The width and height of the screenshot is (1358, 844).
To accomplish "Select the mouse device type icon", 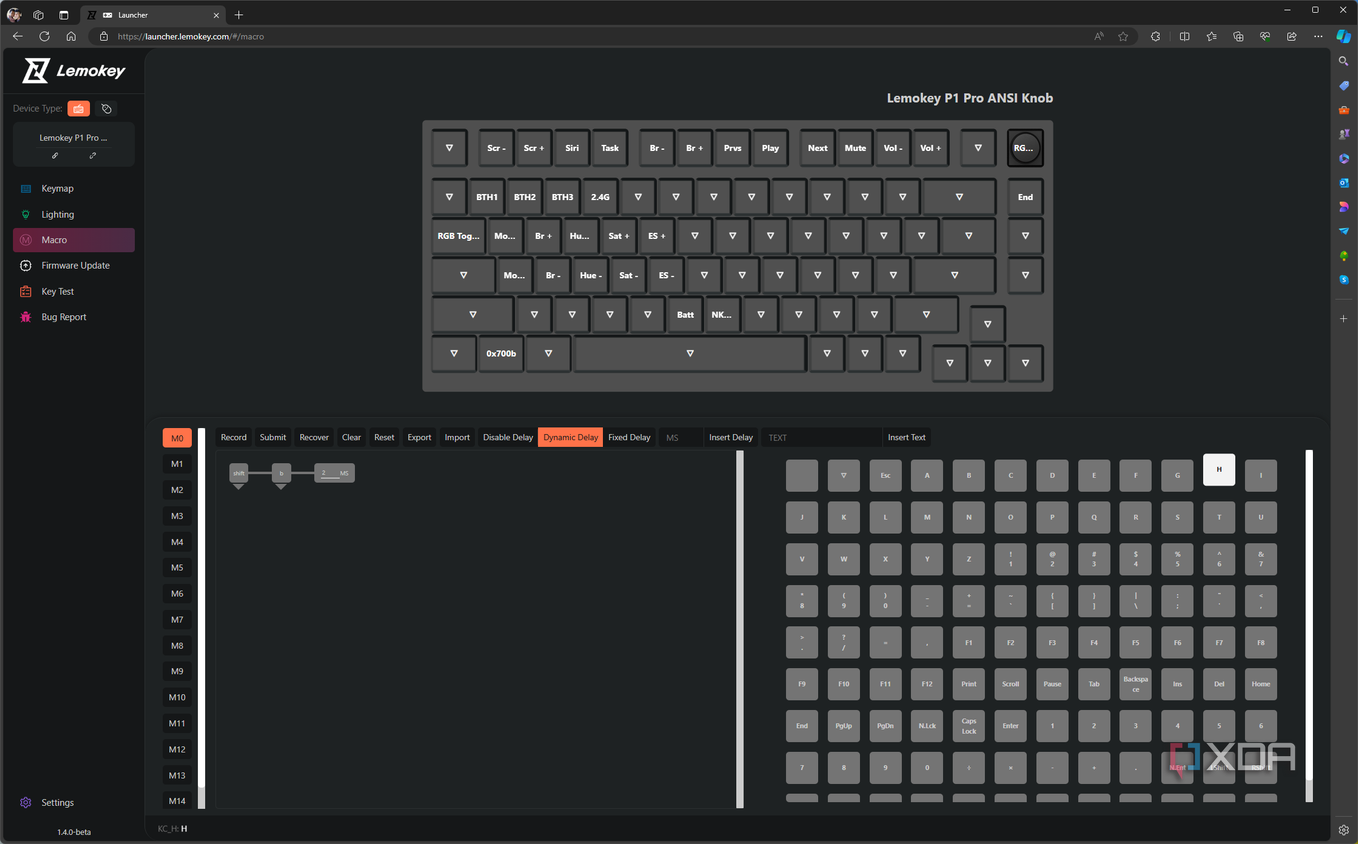I will click(x=107, y=108).
